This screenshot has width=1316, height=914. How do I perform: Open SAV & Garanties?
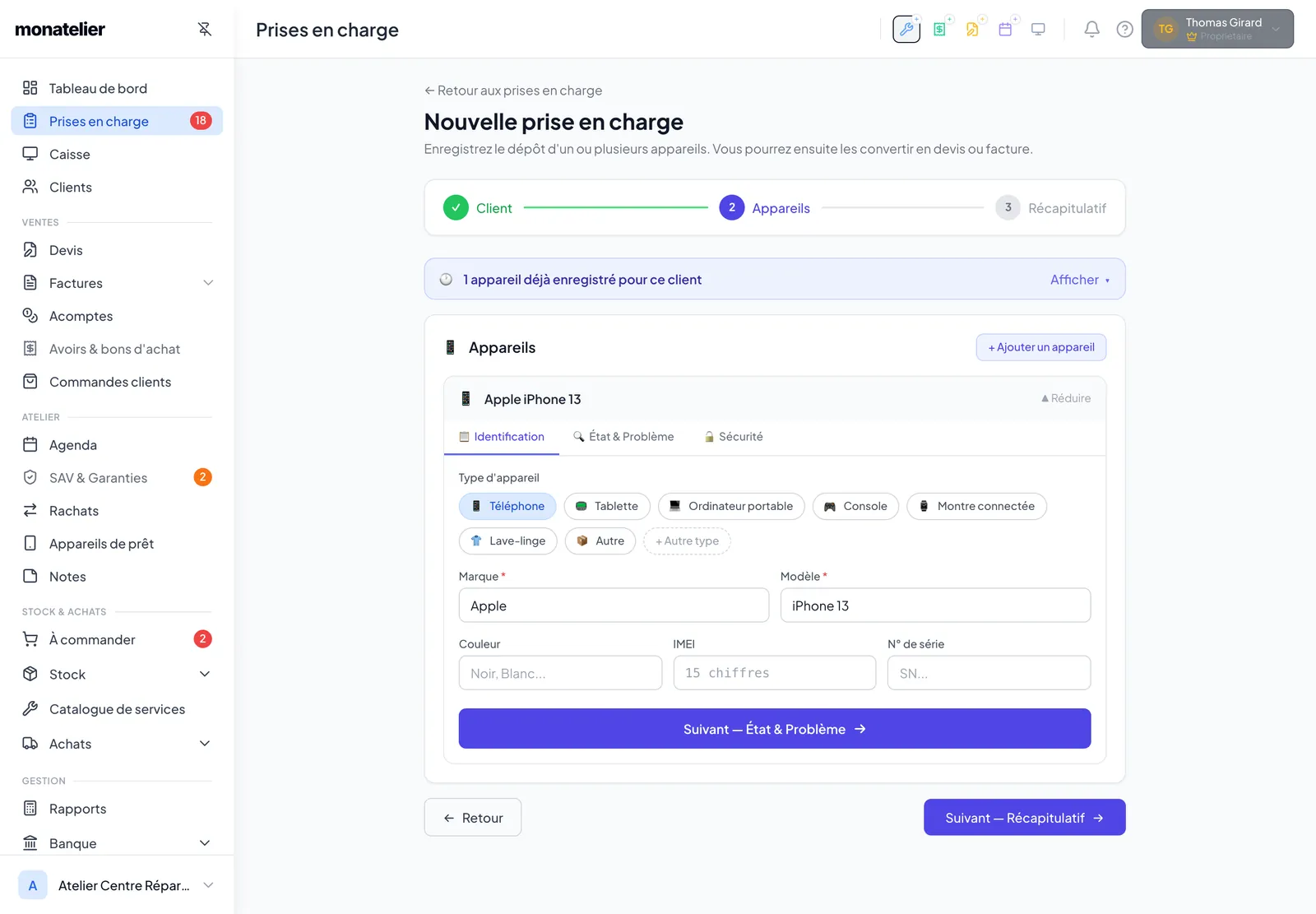(117, 478)
